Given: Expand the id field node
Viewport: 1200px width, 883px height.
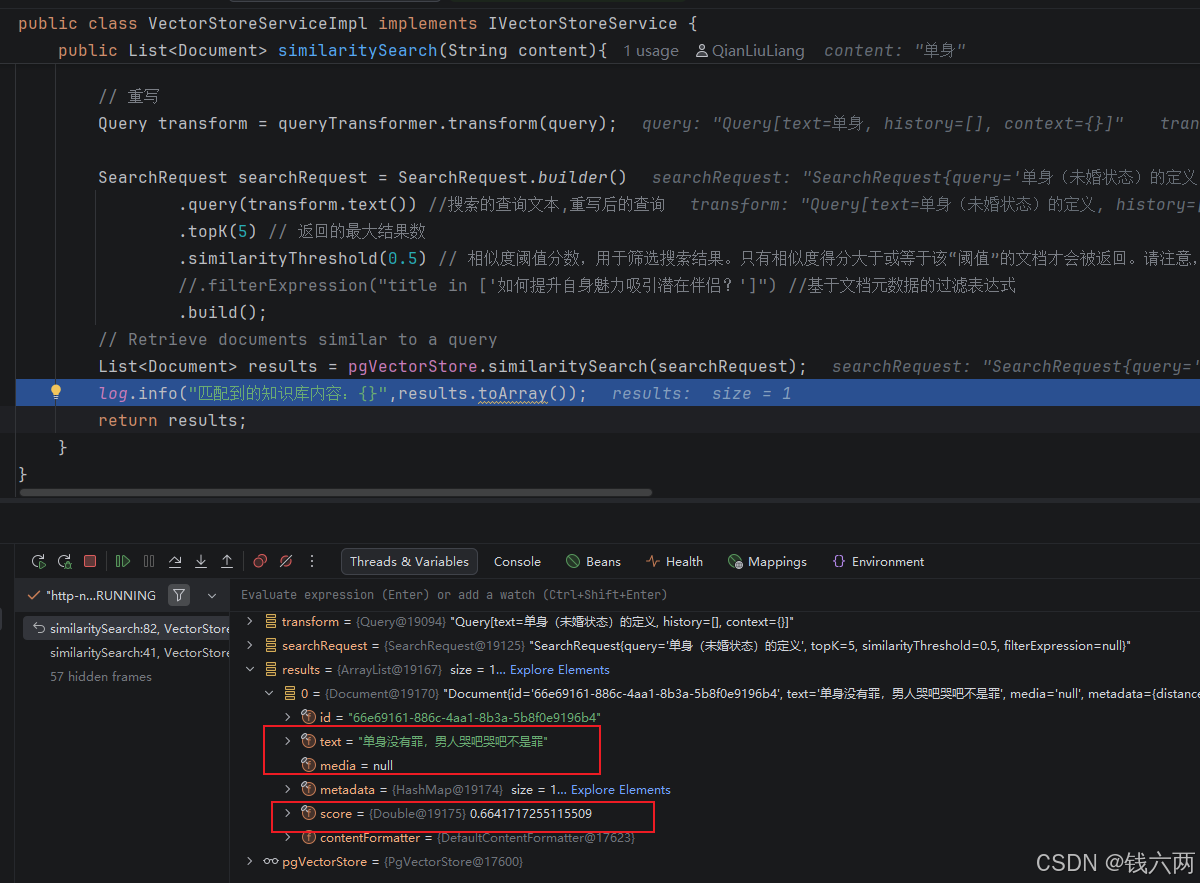Looking at the screenshot, I should pyautogui.click(x=288, y=717).
